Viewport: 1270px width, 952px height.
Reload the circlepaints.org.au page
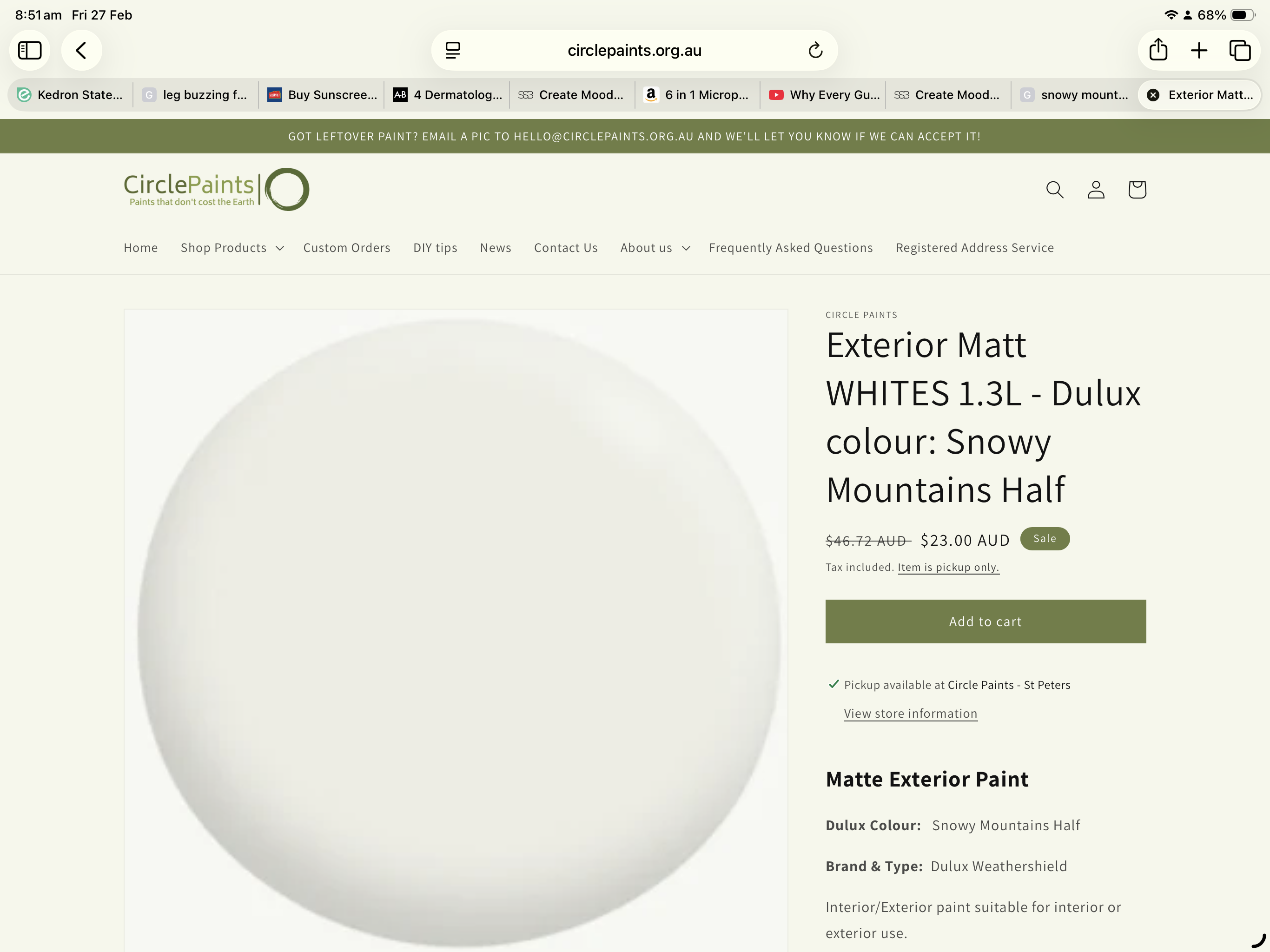815,51
